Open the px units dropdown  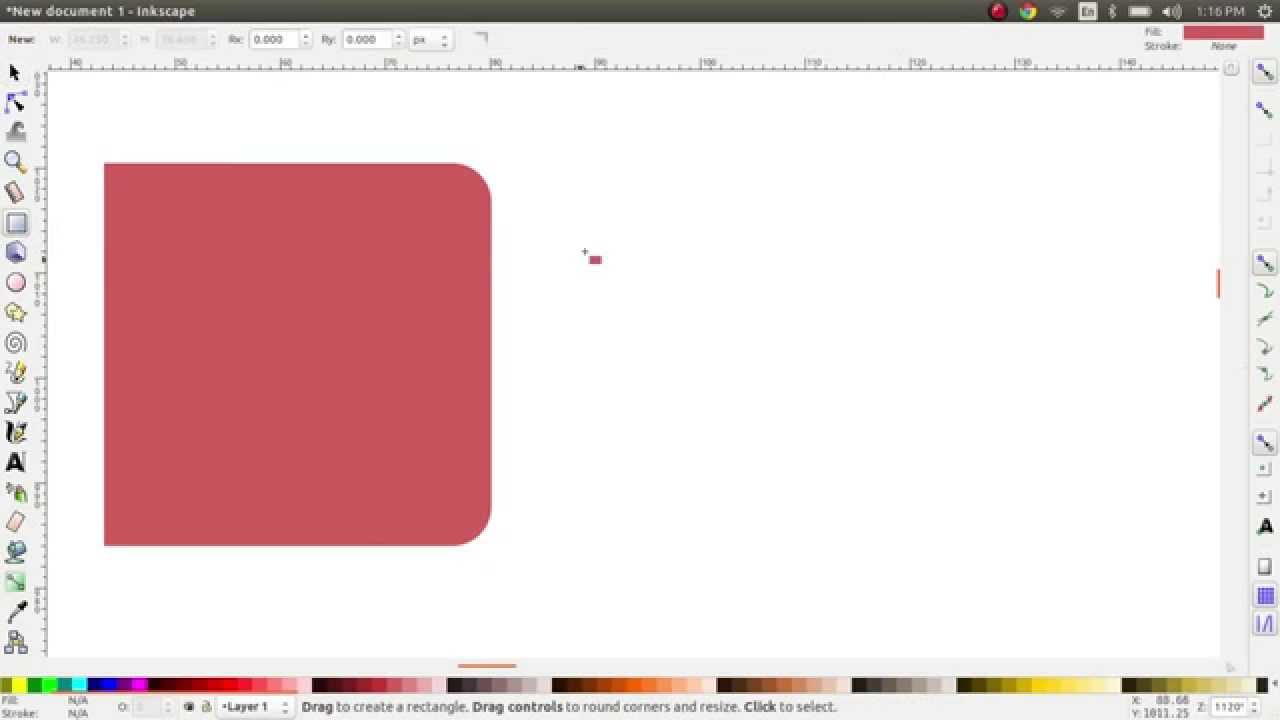[x=431, y=40]
